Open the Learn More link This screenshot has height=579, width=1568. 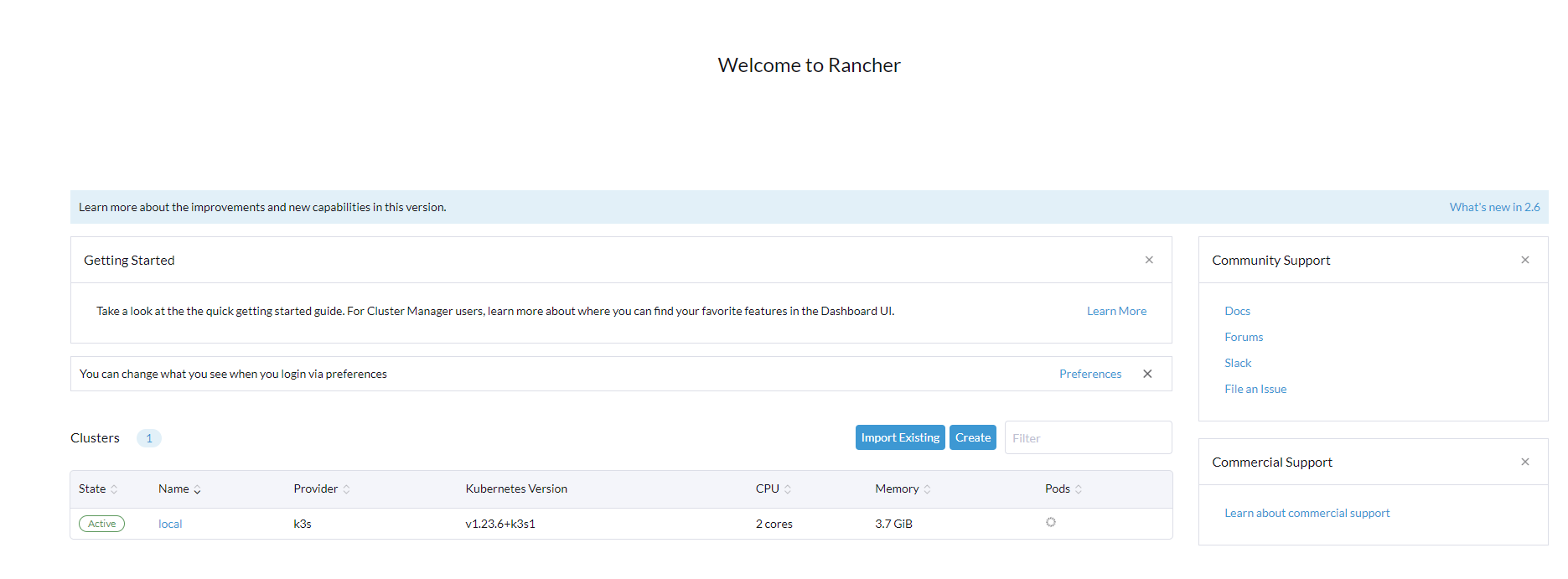pos(1116,311)
